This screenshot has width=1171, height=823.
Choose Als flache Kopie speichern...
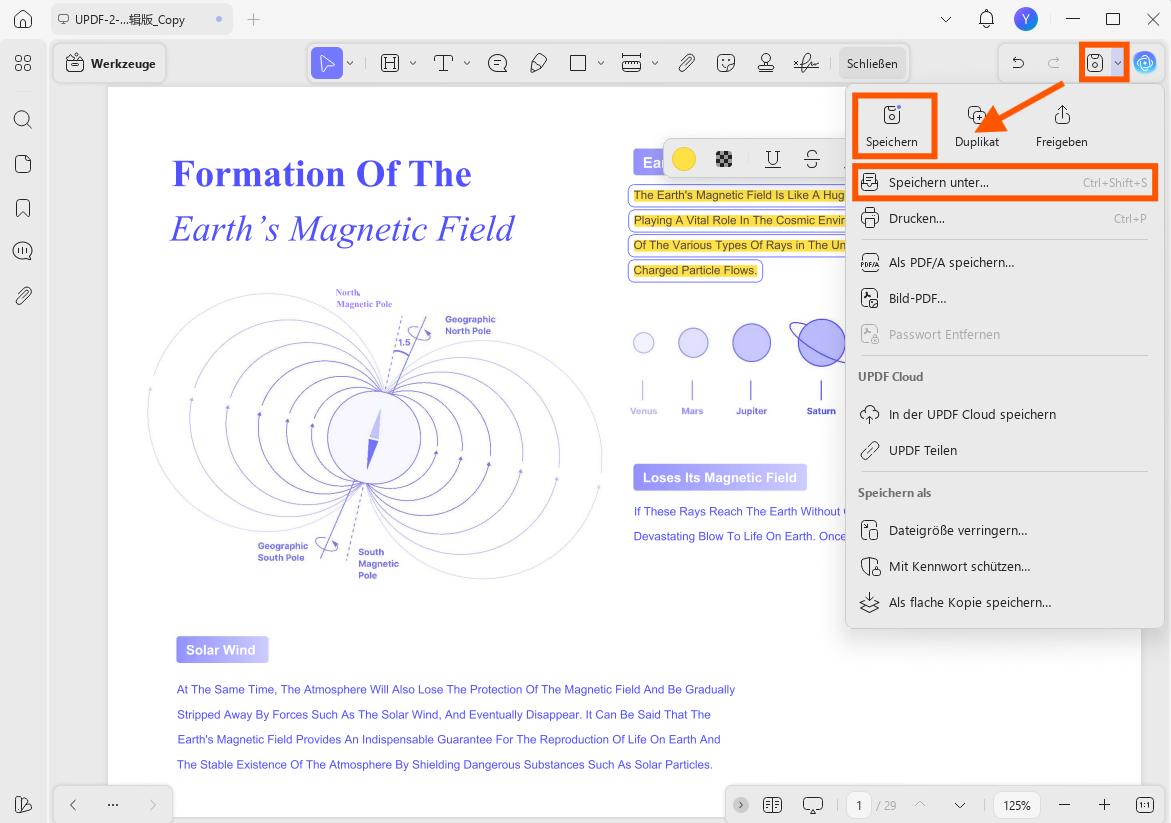[x=1004, y=603]
